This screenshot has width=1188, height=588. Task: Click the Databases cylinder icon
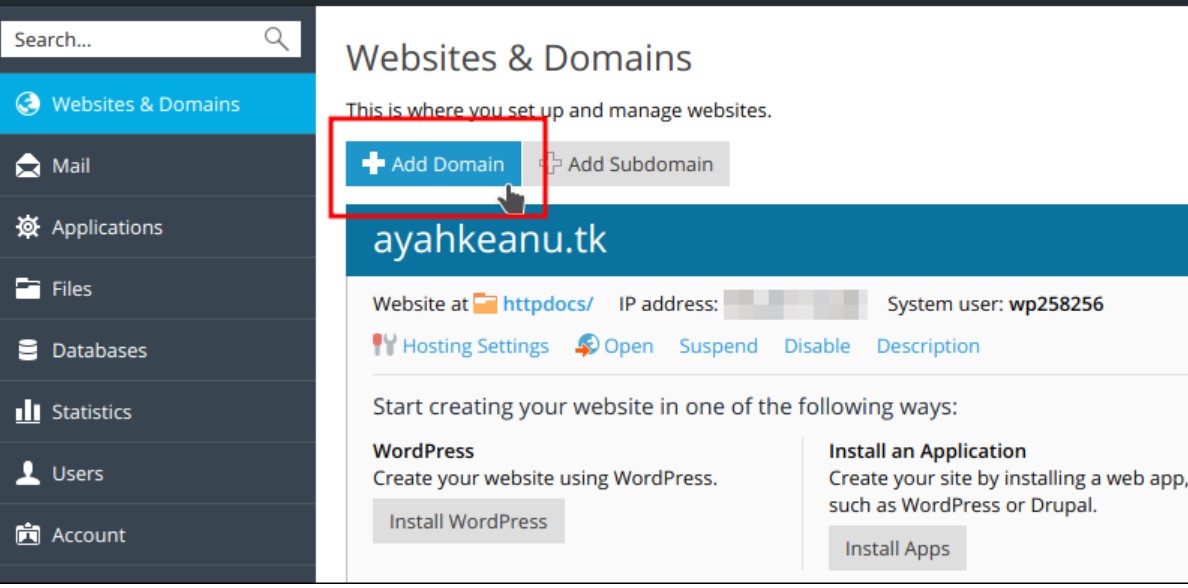tap(28, 351)
